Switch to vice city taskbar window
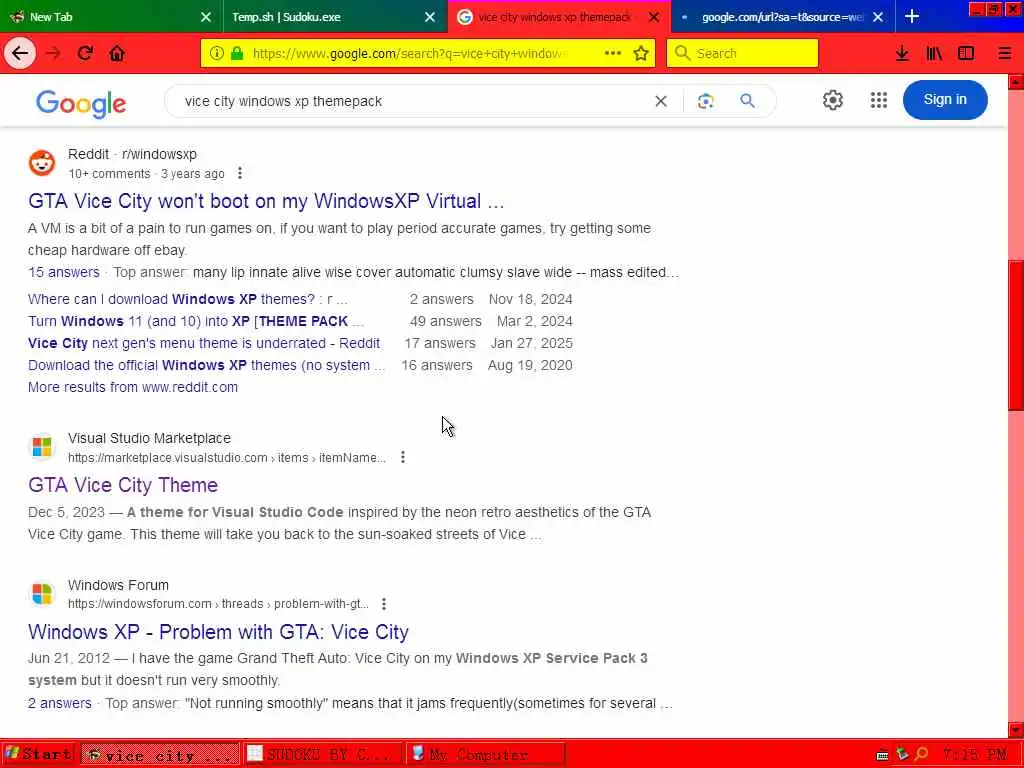 161,754
